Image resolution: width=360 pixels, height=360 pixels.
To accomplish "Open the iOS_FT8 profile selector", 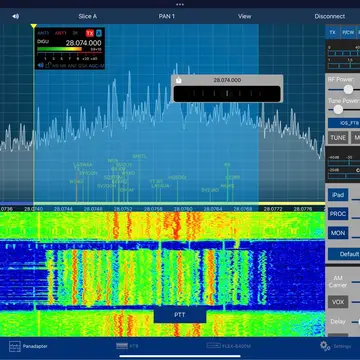I will pyautogui.click(x=344, y=123).
